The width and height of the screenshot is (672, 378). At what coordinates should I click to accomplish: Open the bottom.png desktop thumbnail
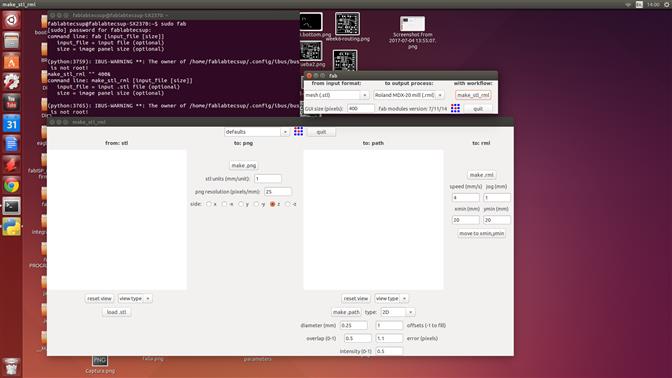click(x=312, y=25)
